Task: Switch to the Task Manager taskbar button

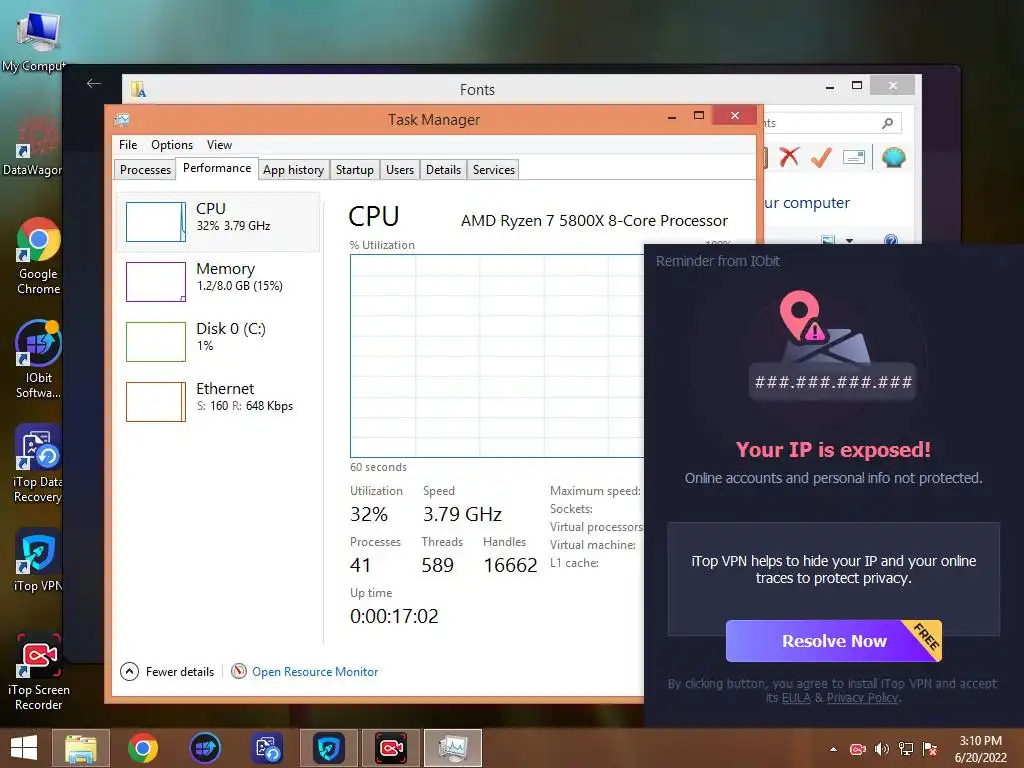Action: (453, 748)
